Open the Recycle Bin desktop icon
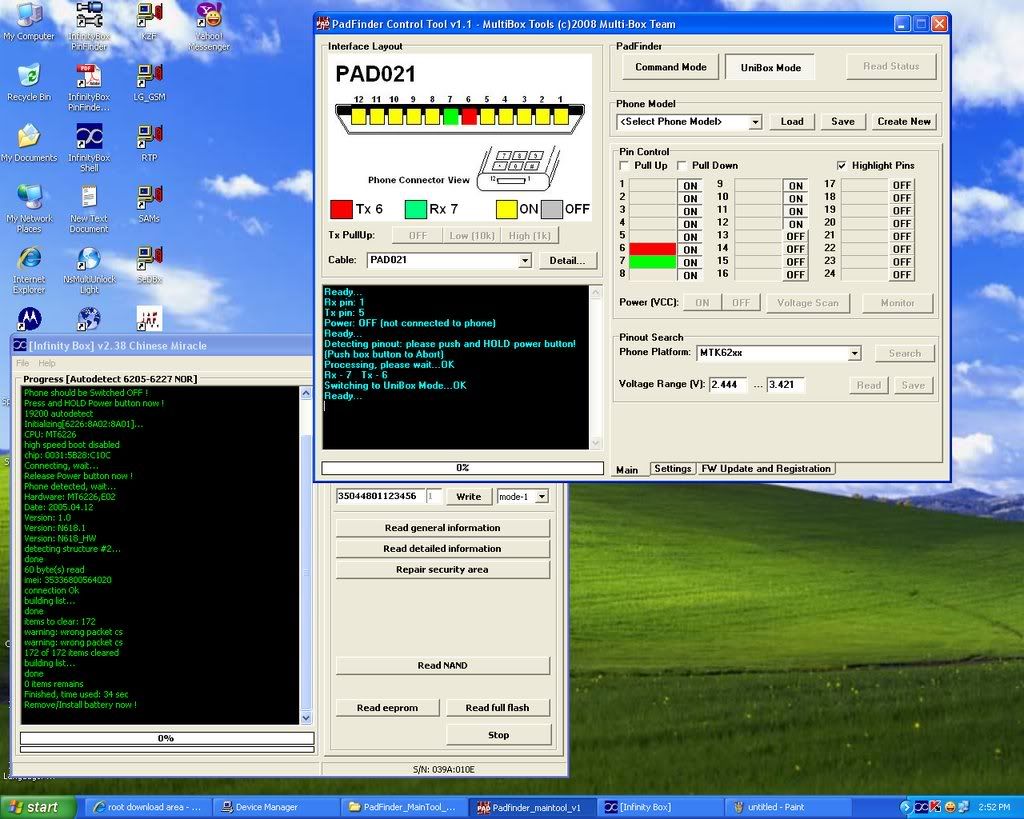Image resolution: width=1024 pixels, height=819 pixels. (x=29, y=83)
